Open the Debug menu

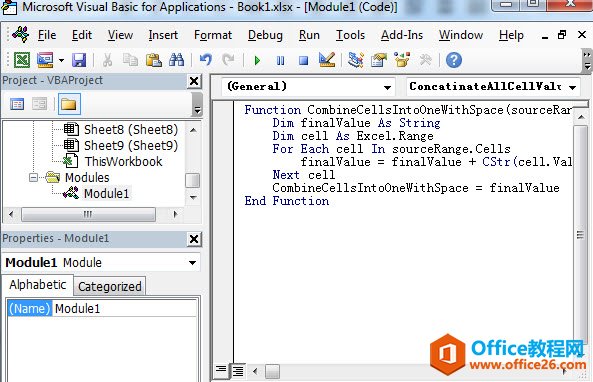(265, 35)
